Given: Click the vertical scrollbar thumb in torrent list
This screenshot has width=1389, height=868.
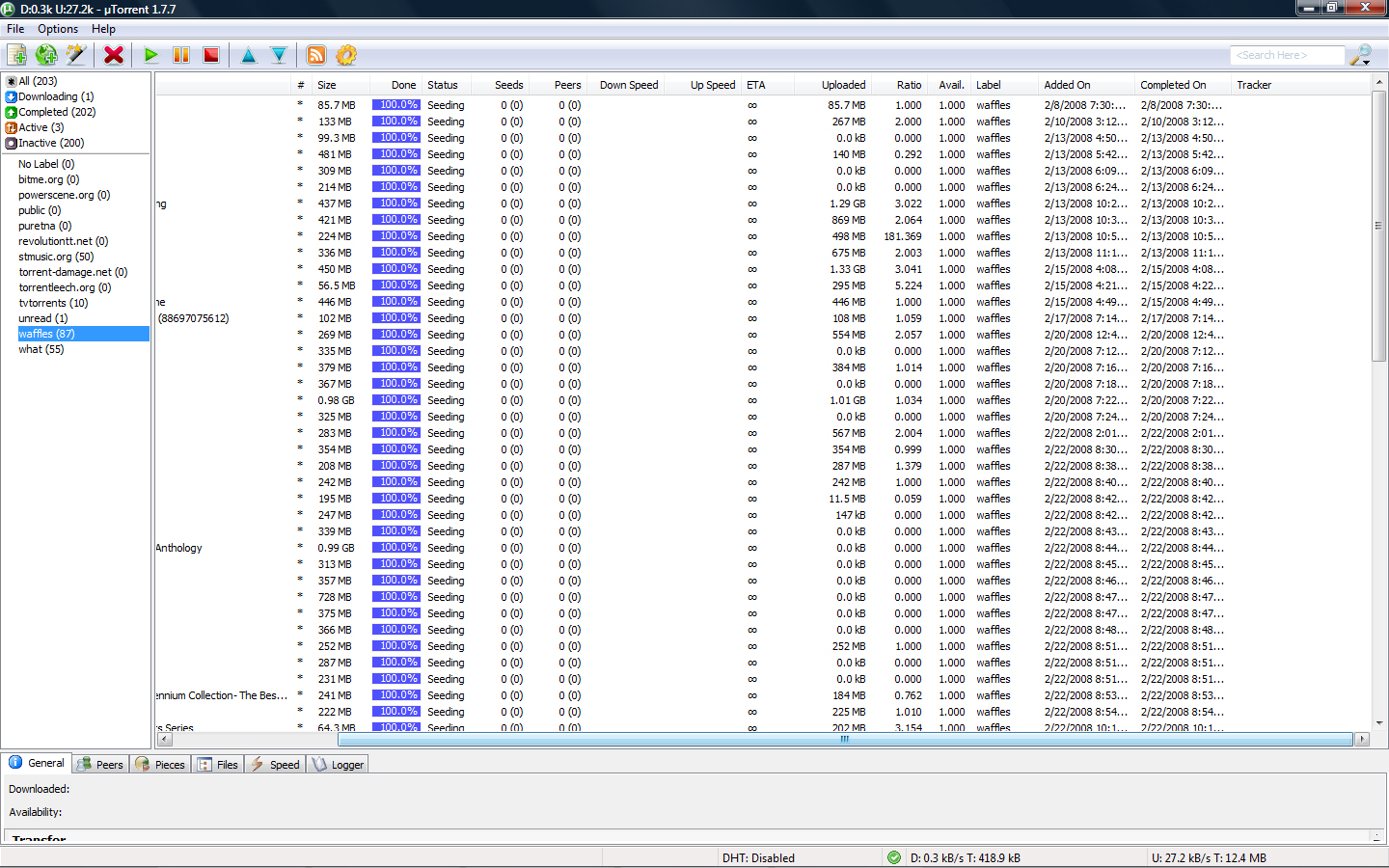Looking at the screenshot, I should pos(1378,225).
